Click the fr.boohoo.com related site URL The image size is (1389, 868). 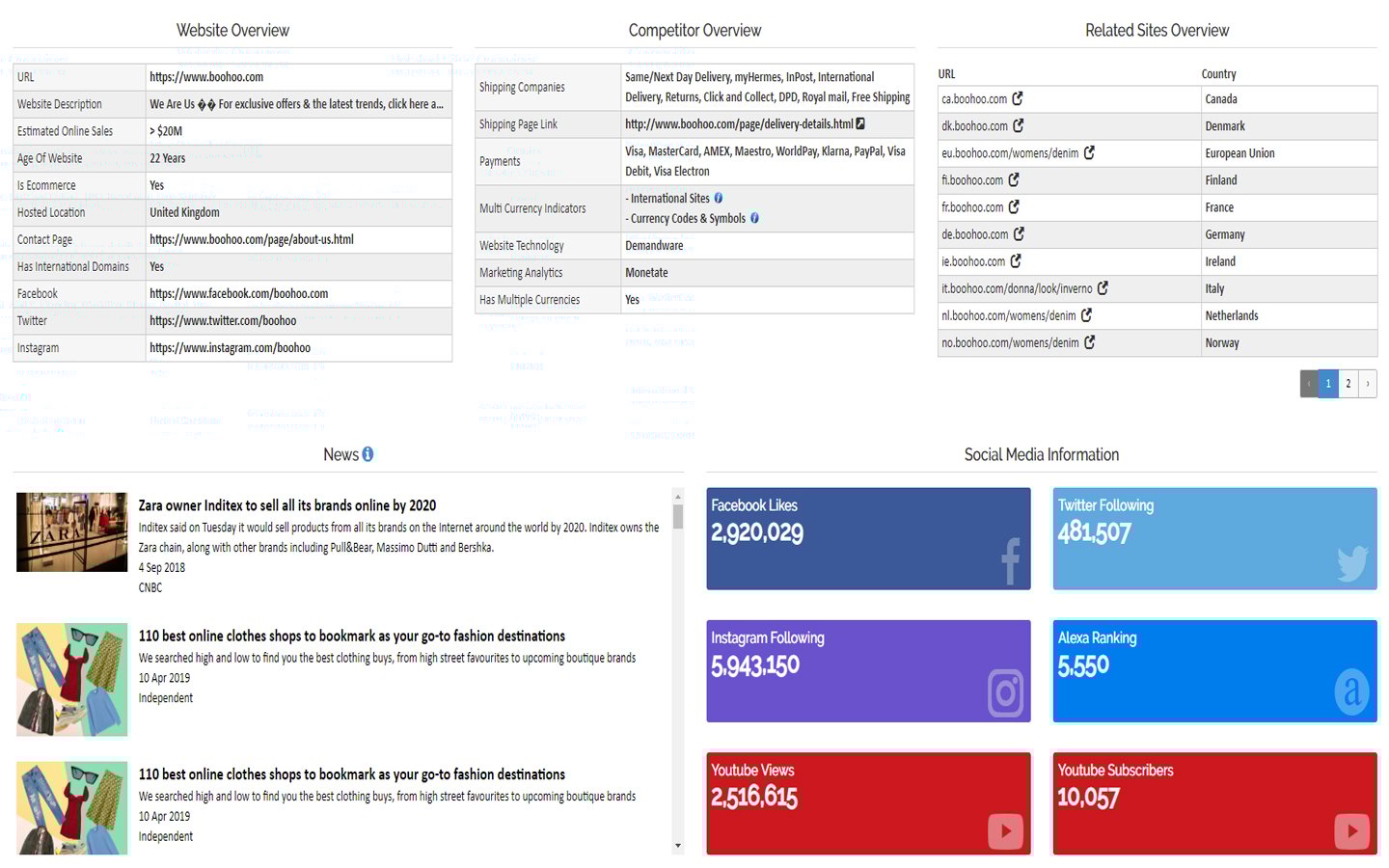click(972, 206)
